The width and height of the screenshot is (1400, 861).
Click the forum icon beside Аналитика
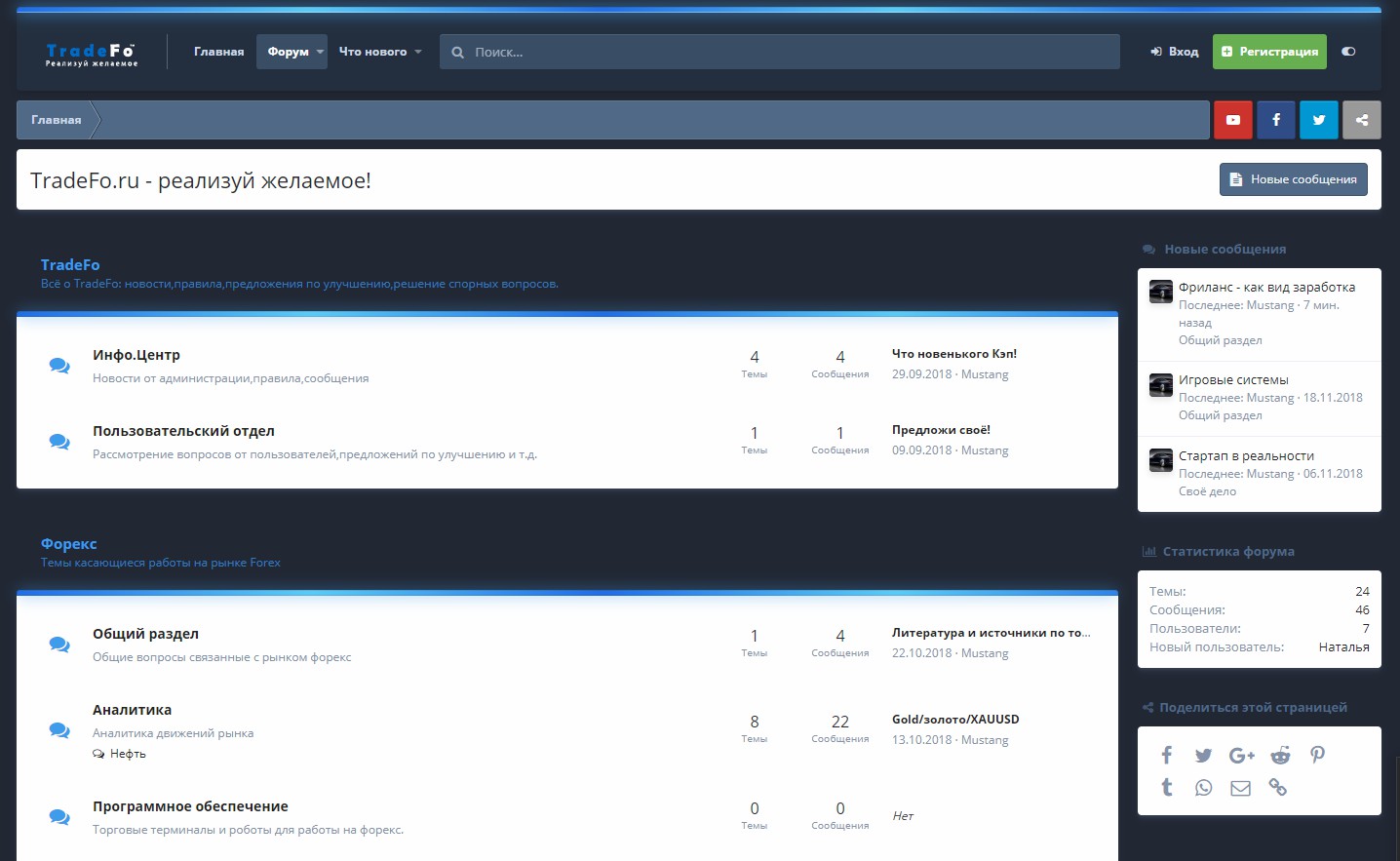(59, 730)
